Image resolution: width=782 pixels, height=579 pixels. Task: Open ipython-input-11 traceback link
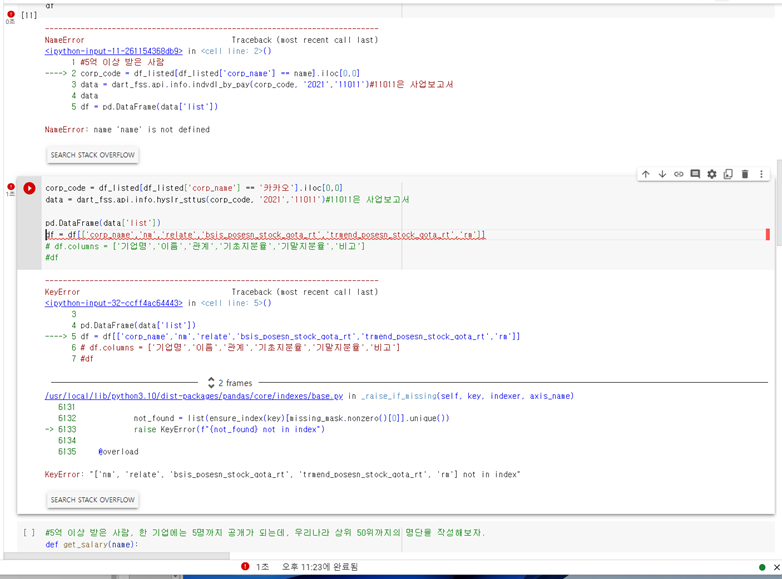114,51
